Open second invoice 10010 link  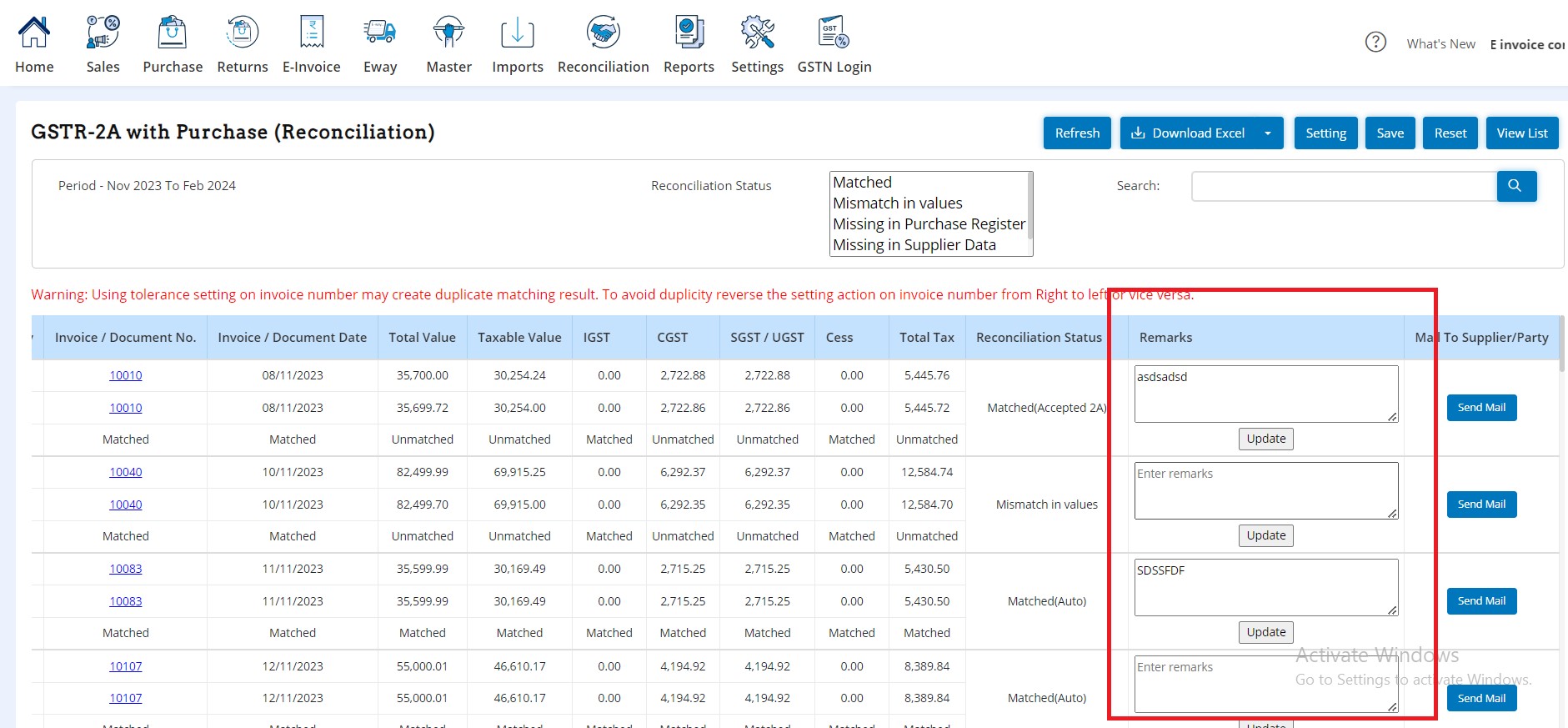coord(126,408)
